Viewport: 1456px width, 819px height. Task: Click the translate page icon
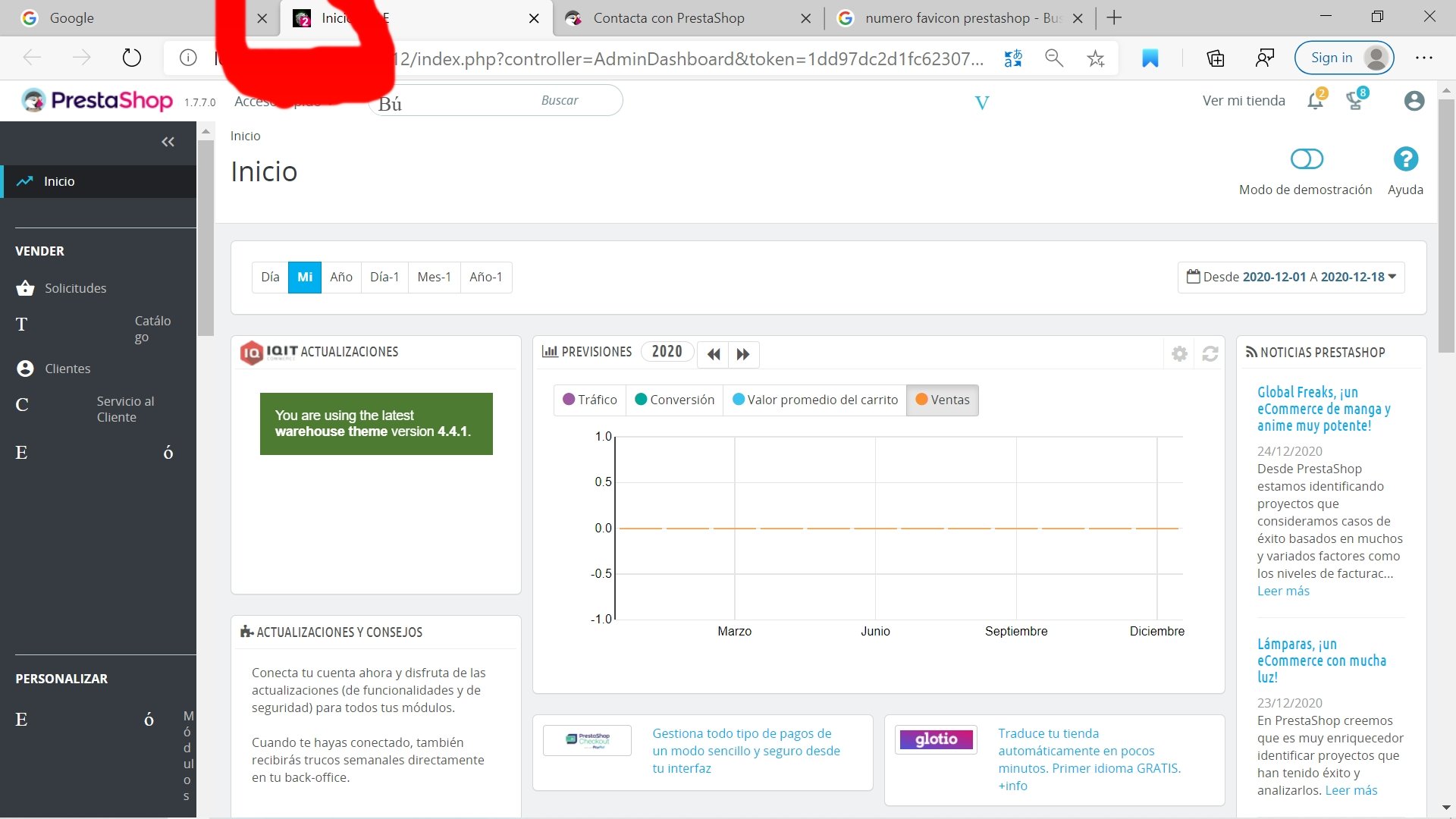1013,58
